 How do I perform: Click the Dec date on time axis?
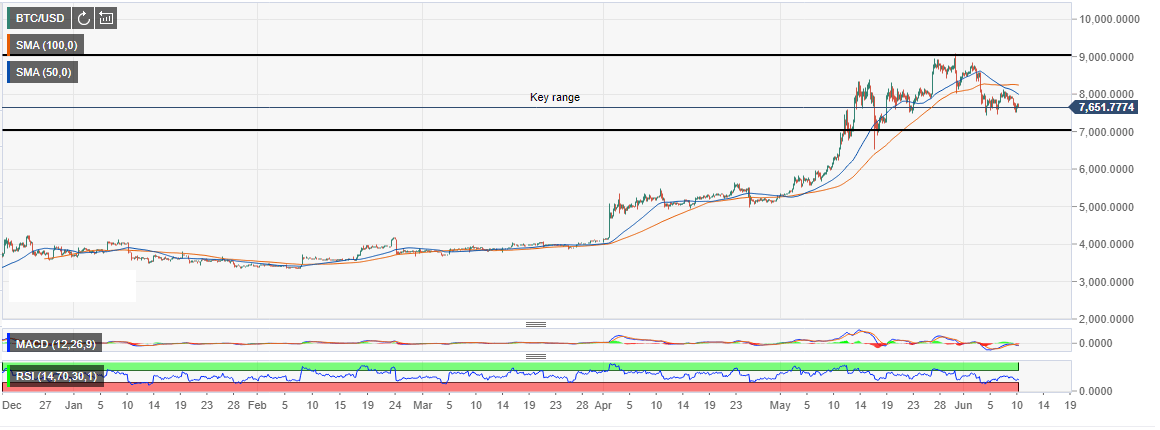(12, 408)
